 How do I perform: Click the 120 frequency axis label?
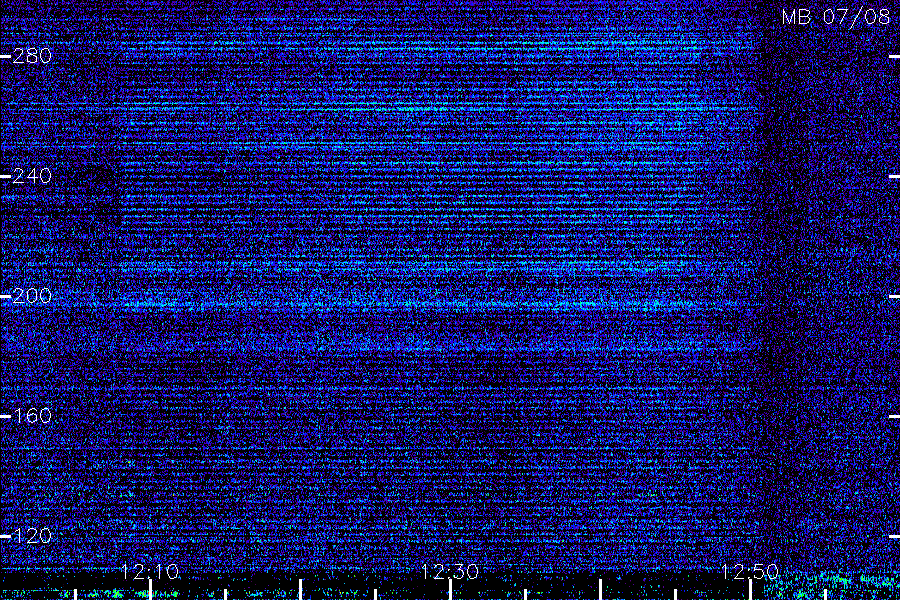(32, 536)
